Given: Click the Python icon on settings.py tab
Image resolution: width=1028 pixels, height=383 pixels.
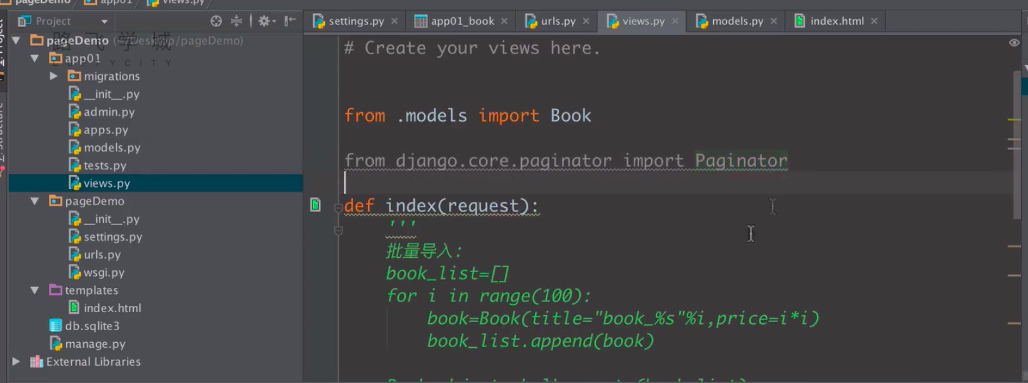Looking at the screenshot, I should point(319,21).
